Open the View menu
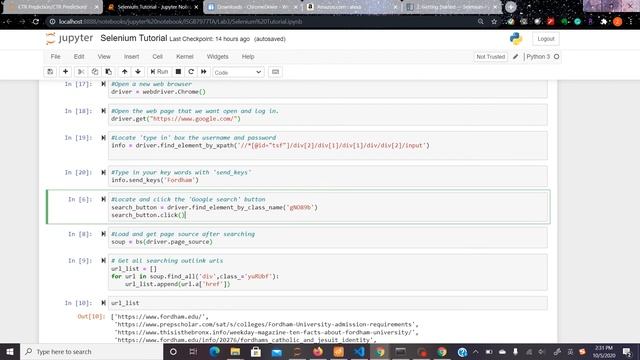The width and height of the screenshot is (640, 360). [x=104, y=57]
